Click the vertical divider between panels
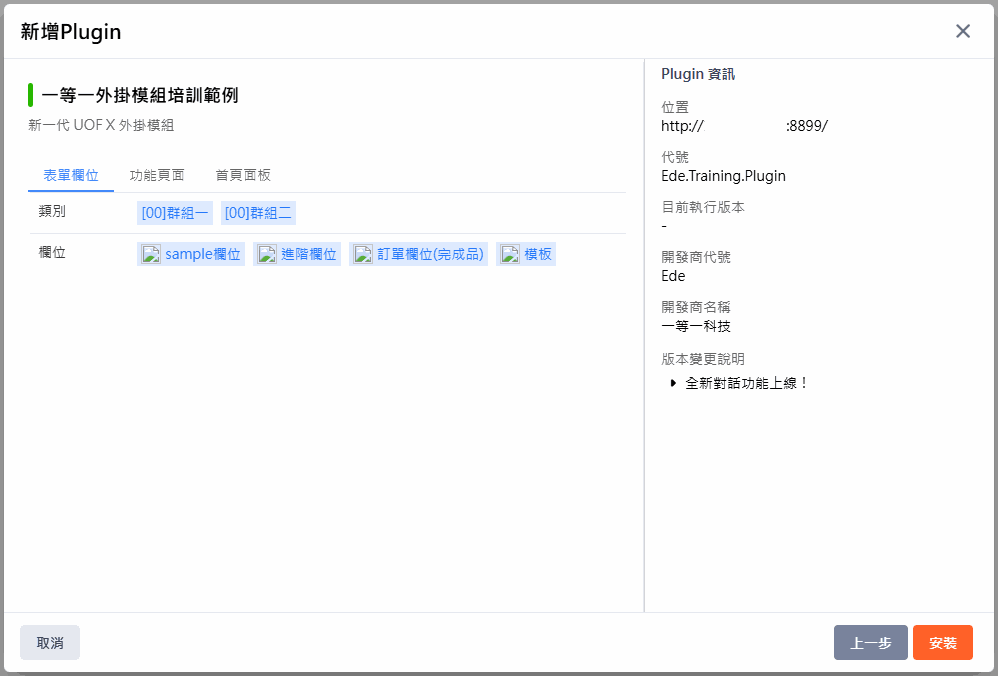The height and width of the screenshot is (676, 998). tap(644, 335)
